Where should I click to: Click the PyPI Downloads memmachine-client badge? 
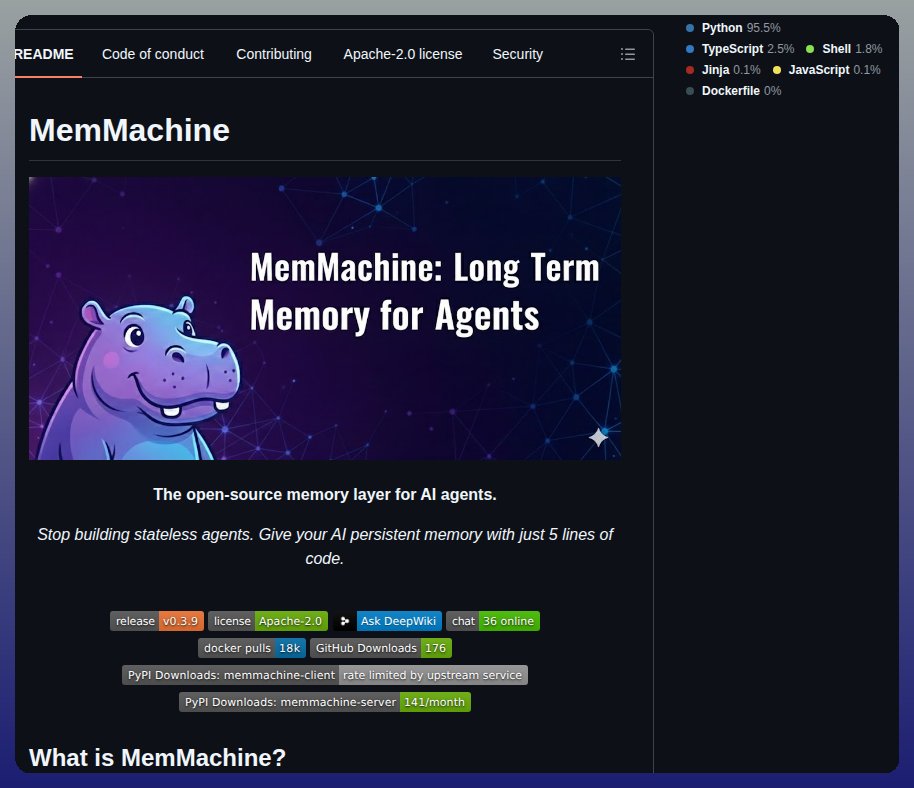click(325, 675)
